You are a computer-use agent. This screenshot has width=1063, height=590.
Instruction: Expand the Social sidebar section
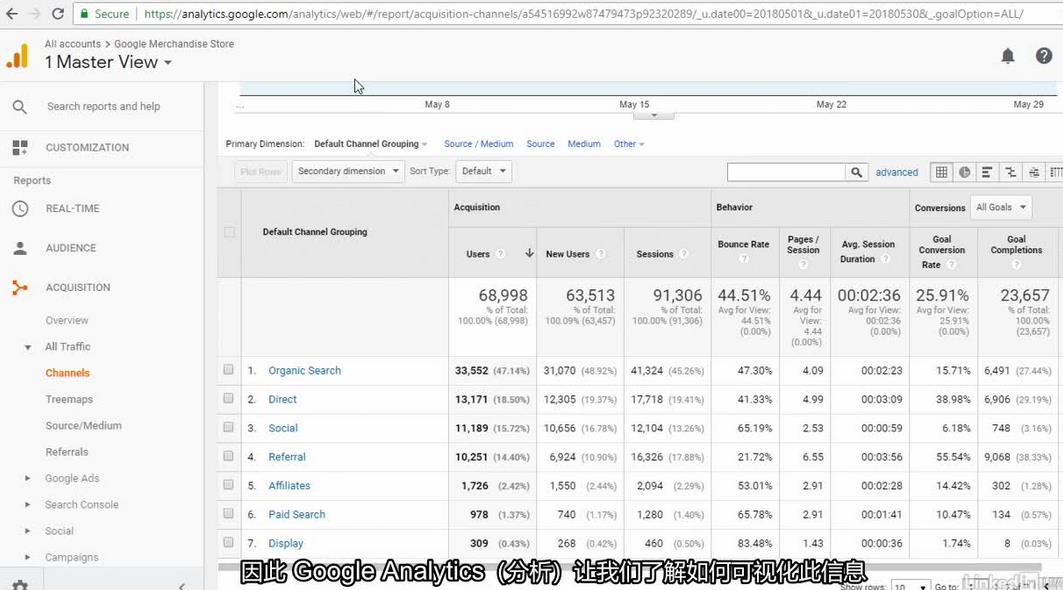click(28, 531)
